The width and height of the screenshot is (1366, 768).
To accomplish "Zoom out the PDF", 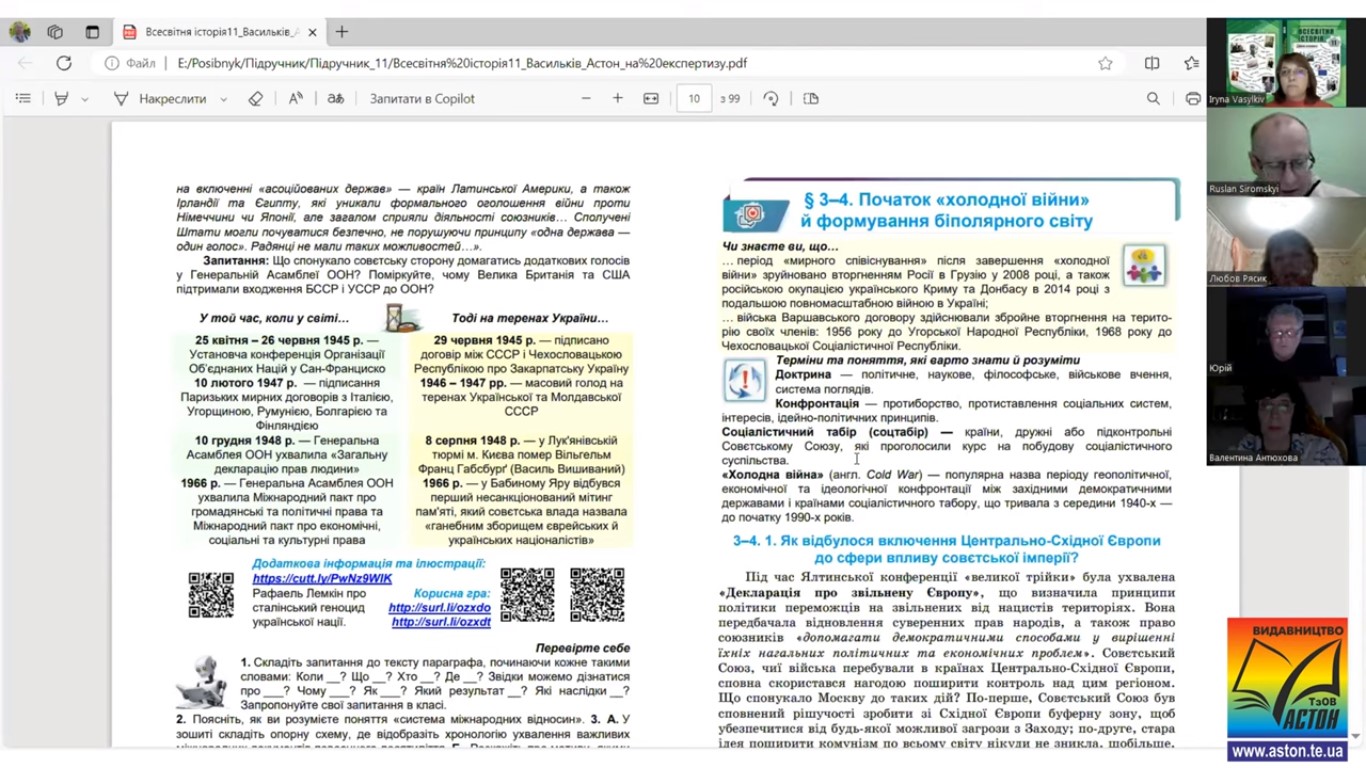I will (586, 99).
